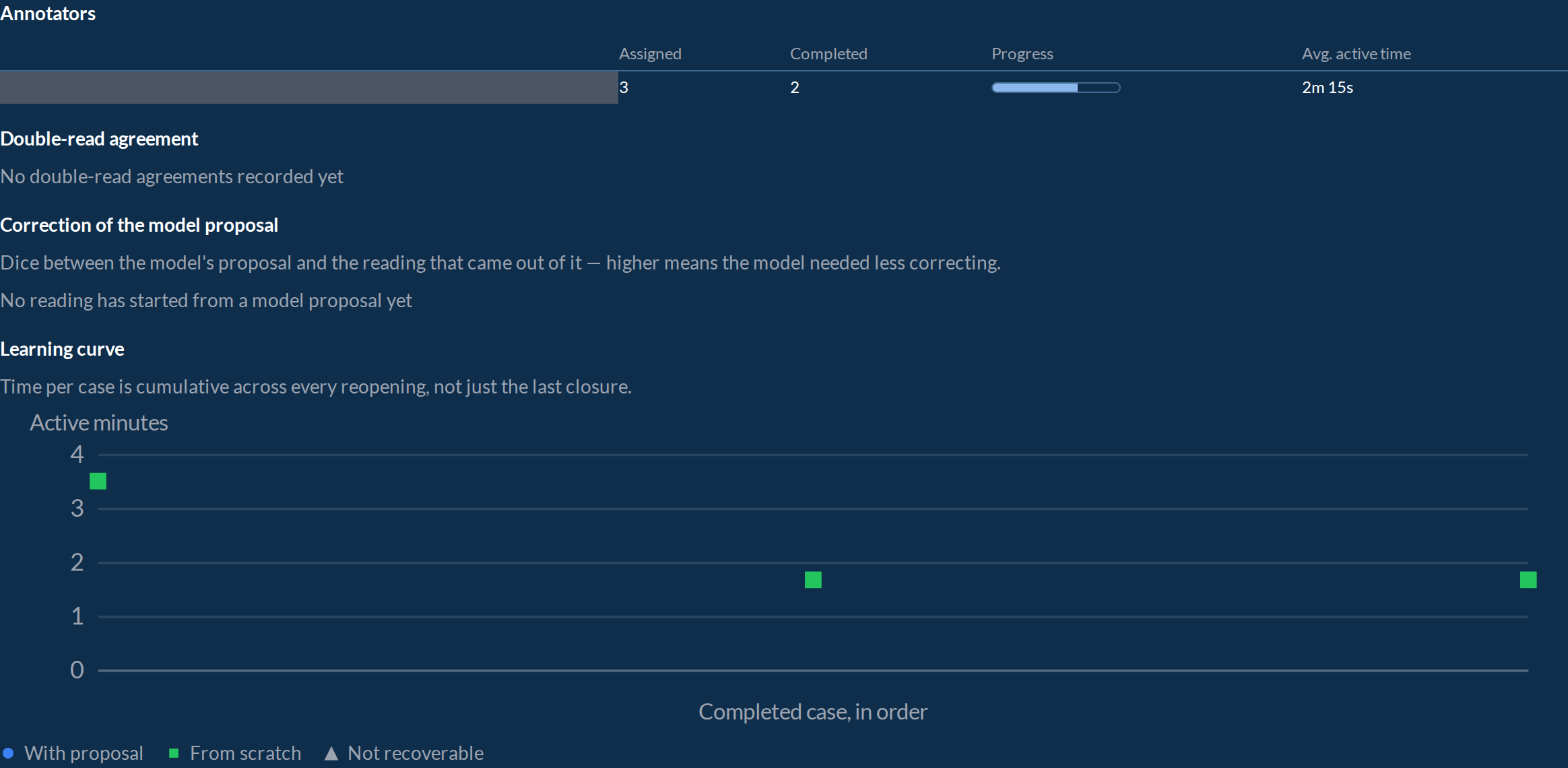Click the Assigned column header
Screen dimensions: 1568x768
point(650,54)
